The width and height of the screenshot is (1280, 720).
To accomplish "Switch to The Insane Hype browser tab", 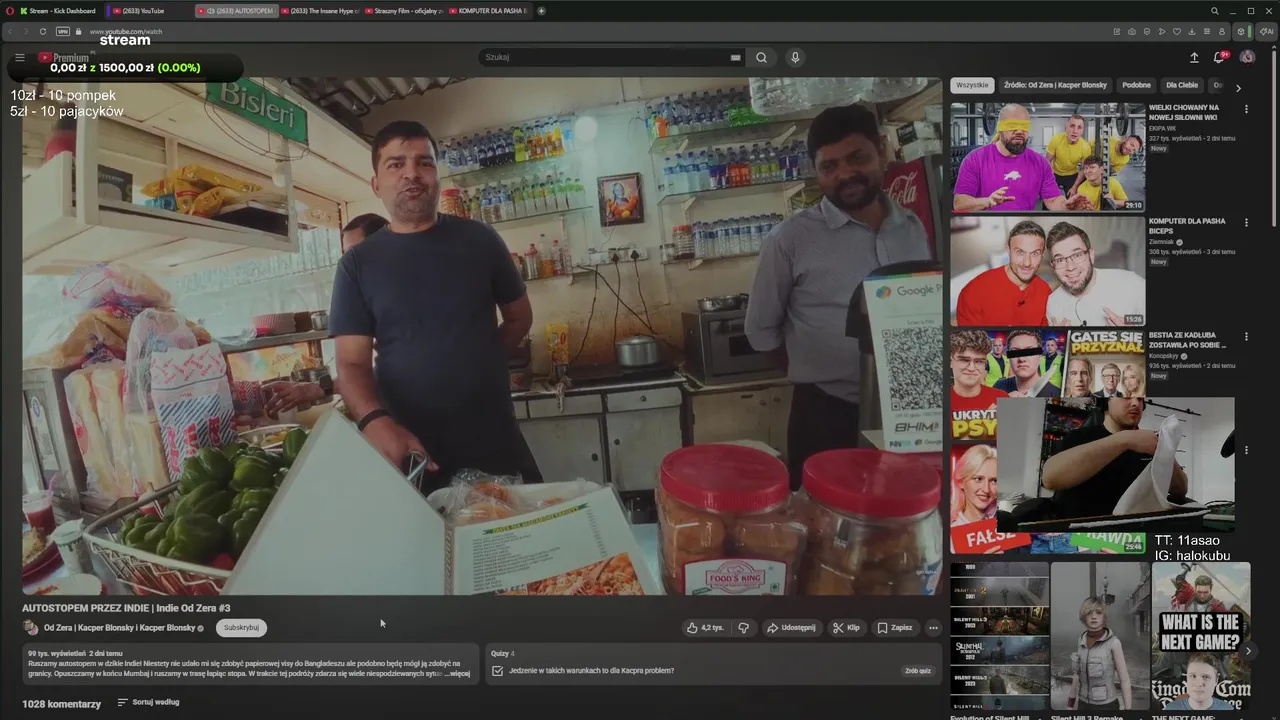I will pyautogui.click(x=320, y=11).
